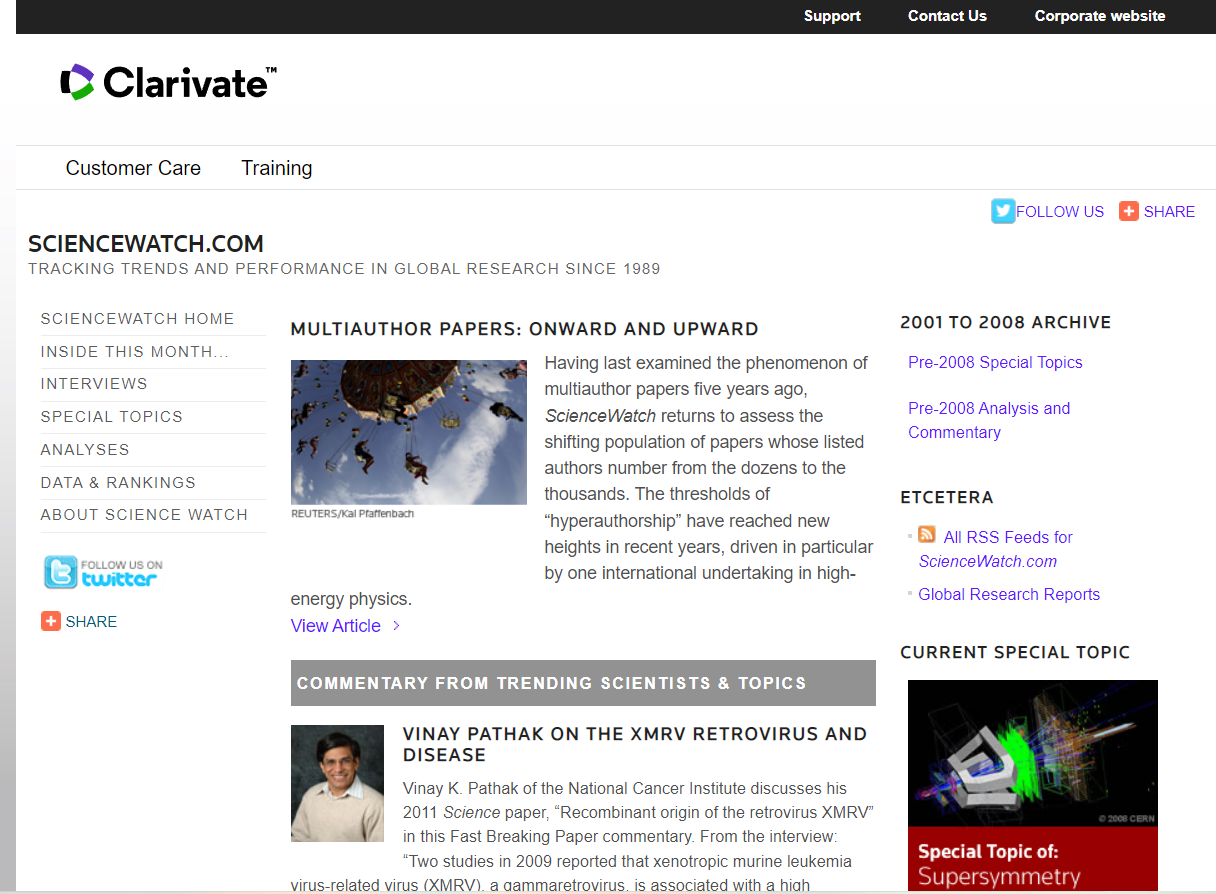
Task: Click the FOLLOW US link in header
Action: 1060,212
